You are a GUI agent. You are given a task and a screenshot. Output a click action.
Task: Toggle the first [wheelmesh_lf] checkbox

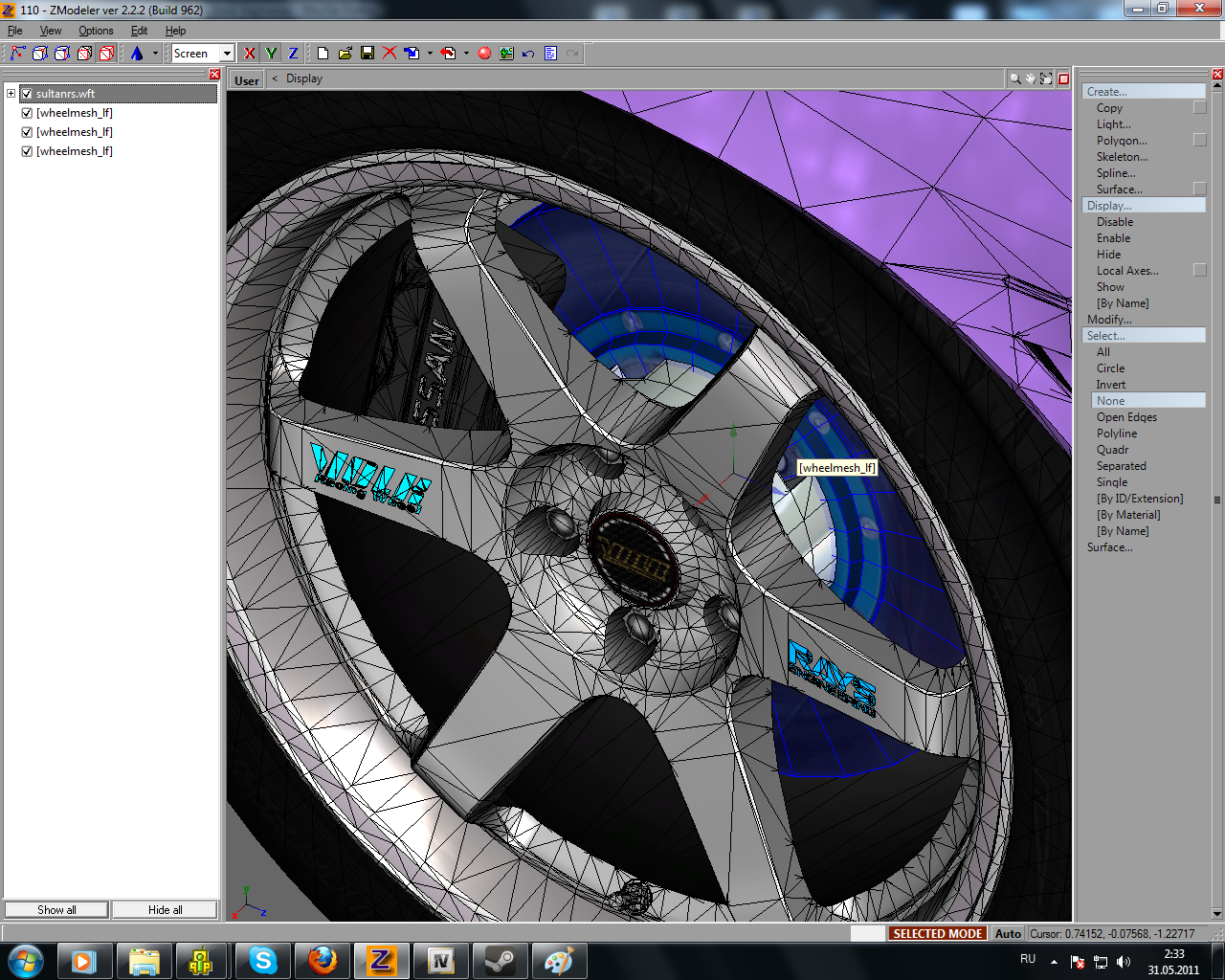click(x=27, y=113)
